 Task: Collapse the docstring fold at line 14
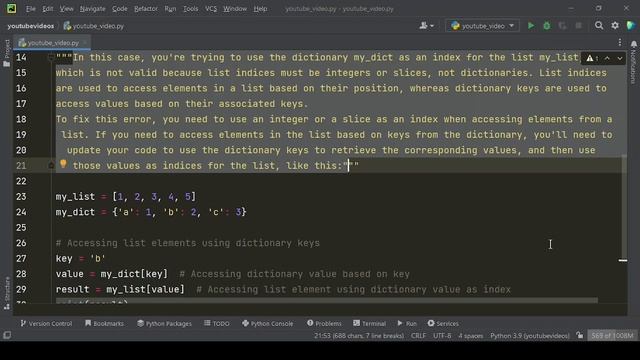(51, 58)
